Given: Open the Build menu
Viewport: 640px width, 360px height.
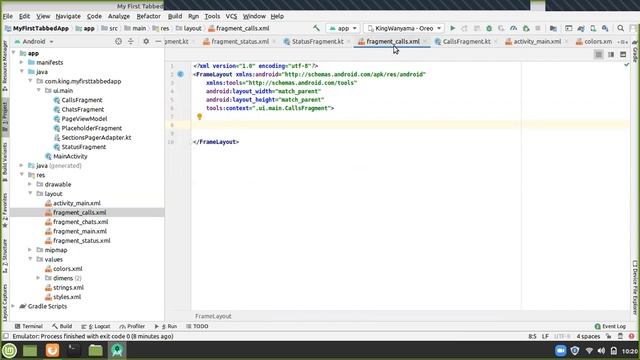Looking at the screenshot, I should tap(175, 16).
